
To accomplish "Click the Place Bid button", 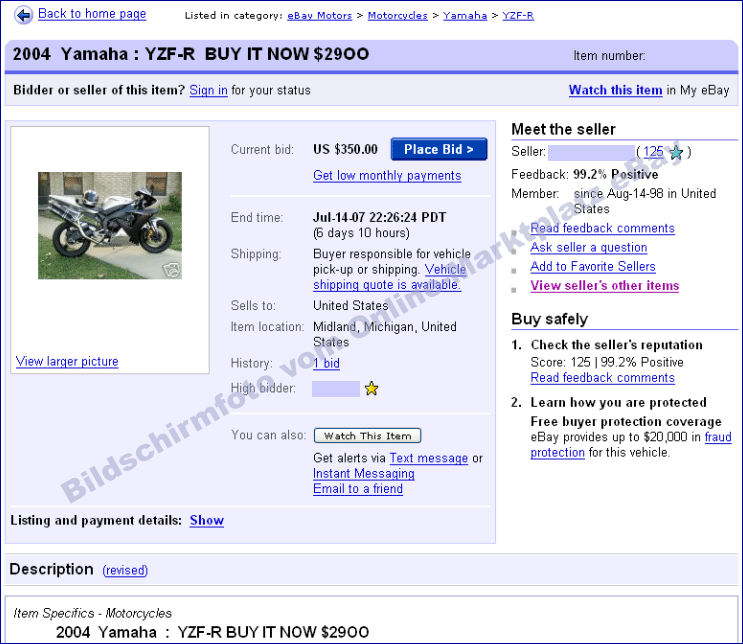I will click(439, 149).
